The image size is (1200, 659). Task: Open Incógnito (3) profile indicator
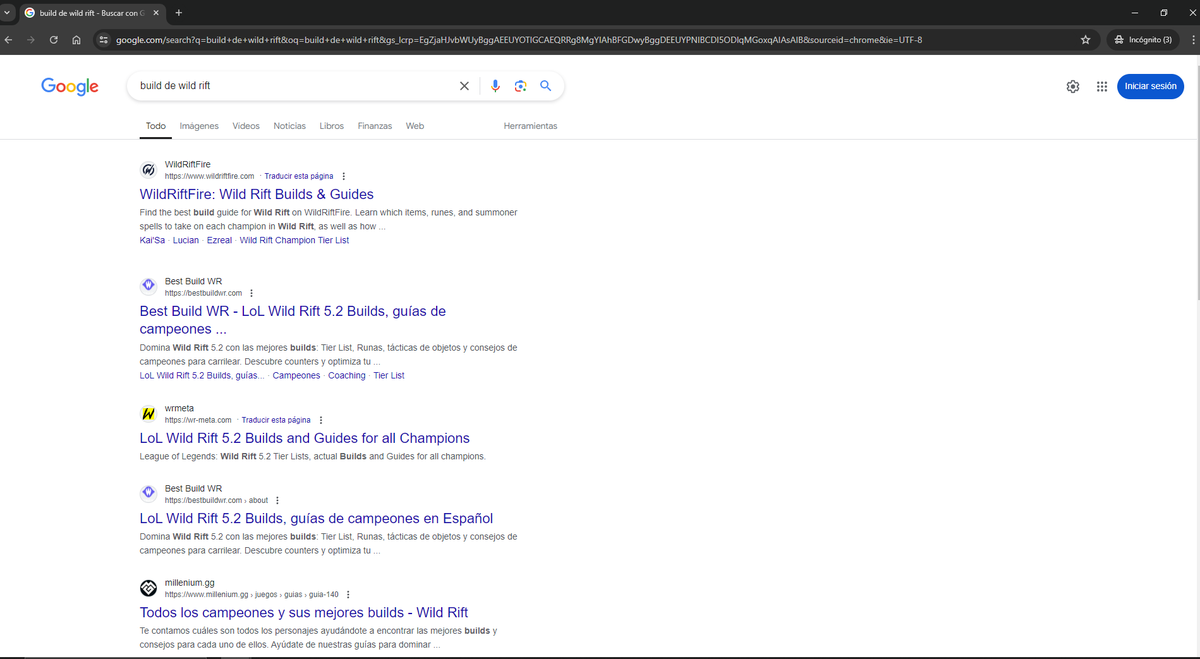point(1143,40)
